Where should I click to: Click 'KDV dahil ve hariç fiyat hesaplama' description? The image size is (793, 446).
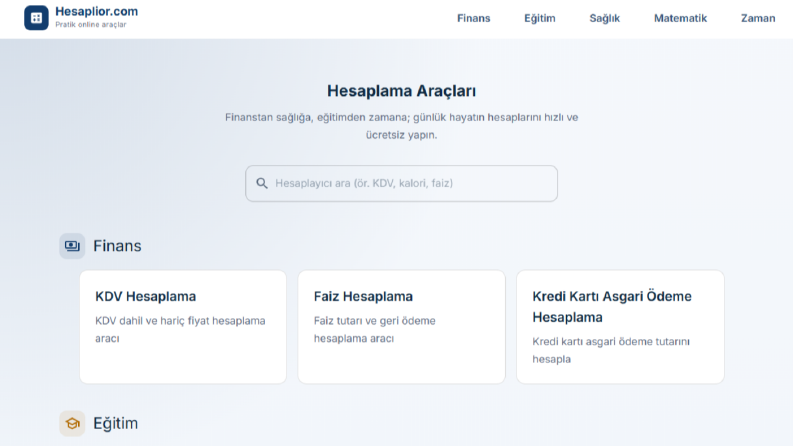pos(180,321)
